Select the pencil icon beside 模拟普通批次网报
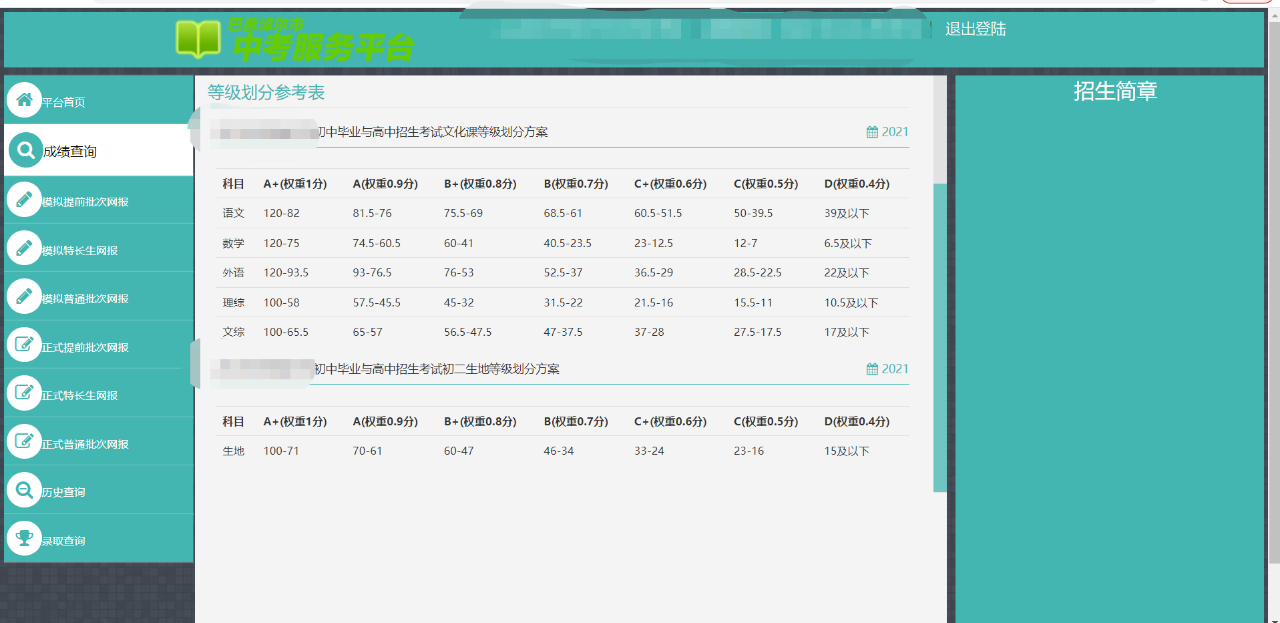 pyautogui.click(x=24, y=296)
